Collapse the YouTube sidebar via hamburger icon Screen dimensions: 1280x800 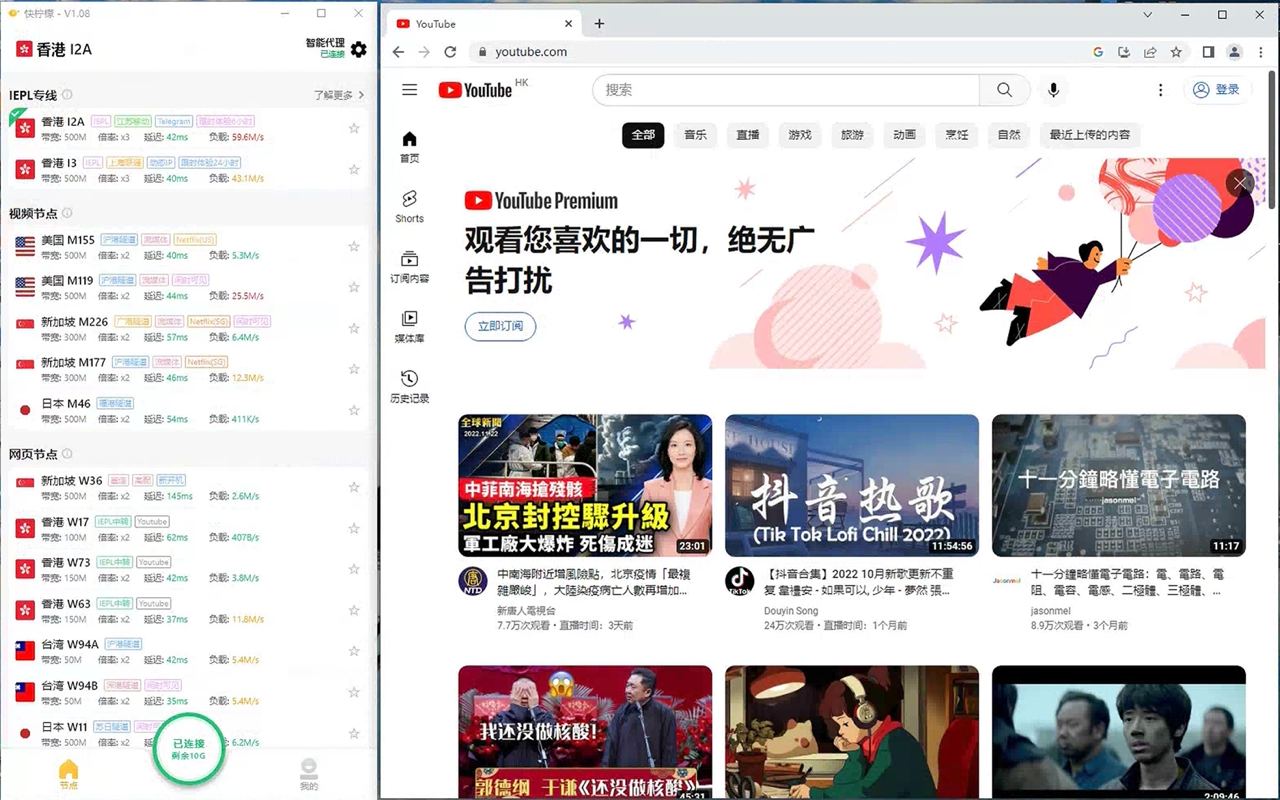pyautogui.click(x=409, y=89)
